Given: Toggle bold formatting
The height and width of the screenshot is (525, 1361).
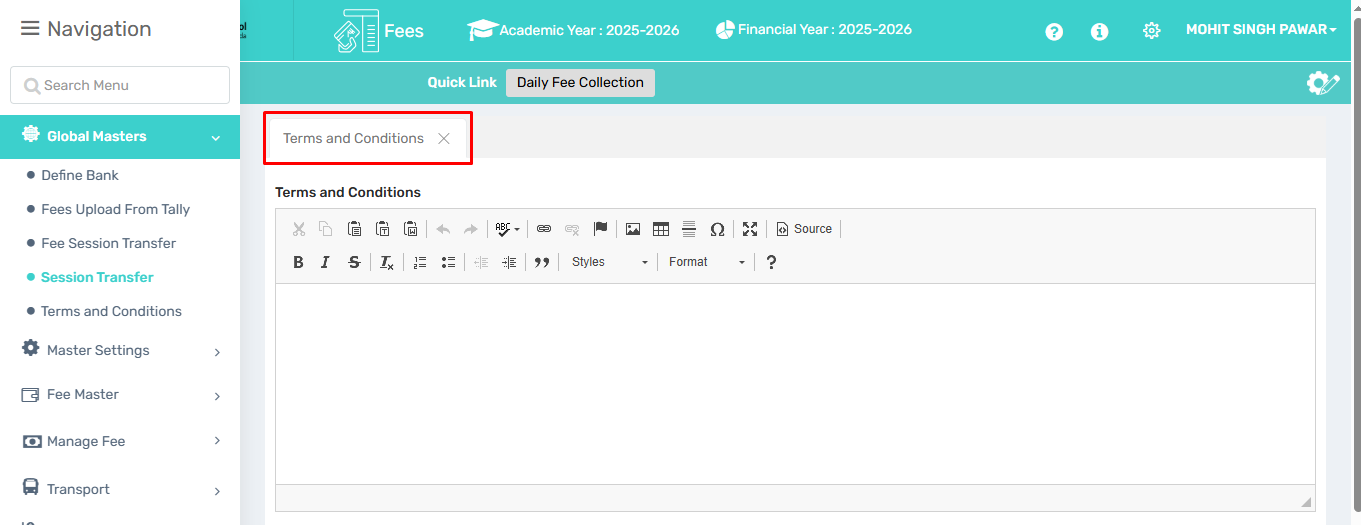Looking at the screenshot, I should (x=298, y=262).
